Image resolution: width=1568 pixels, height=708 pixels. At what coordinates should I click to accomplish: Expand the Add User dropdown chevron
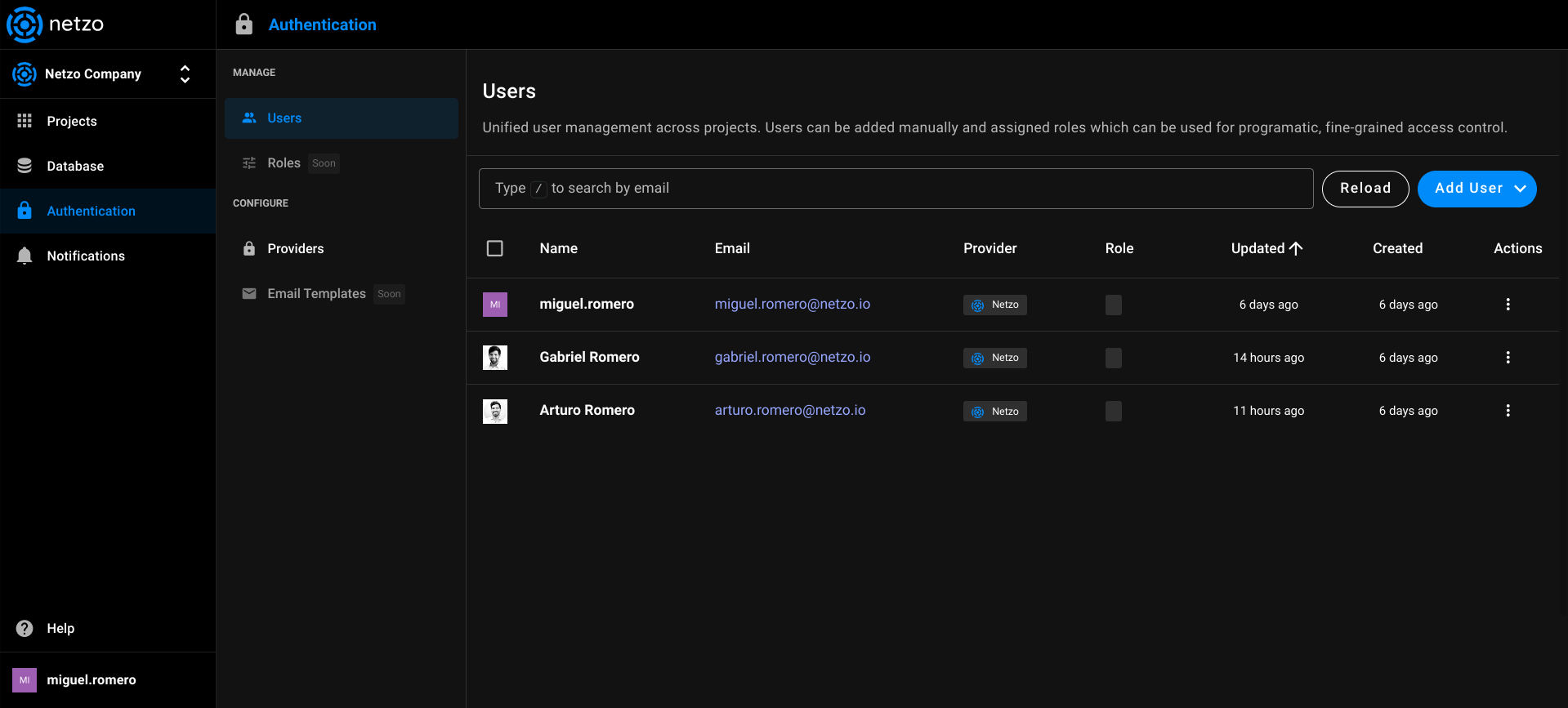pyautogui.click(x=1520, y=189)
